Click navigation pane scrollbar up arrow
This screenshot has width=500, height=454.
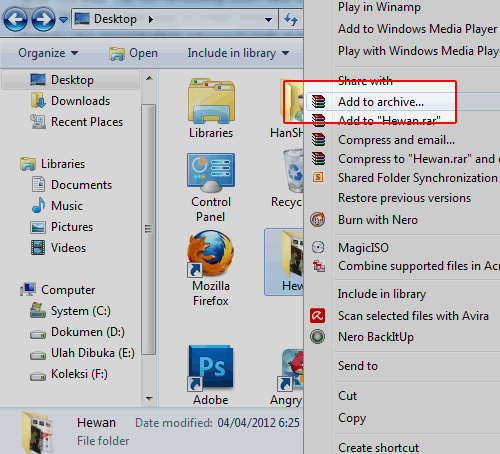tap(149, 79)
